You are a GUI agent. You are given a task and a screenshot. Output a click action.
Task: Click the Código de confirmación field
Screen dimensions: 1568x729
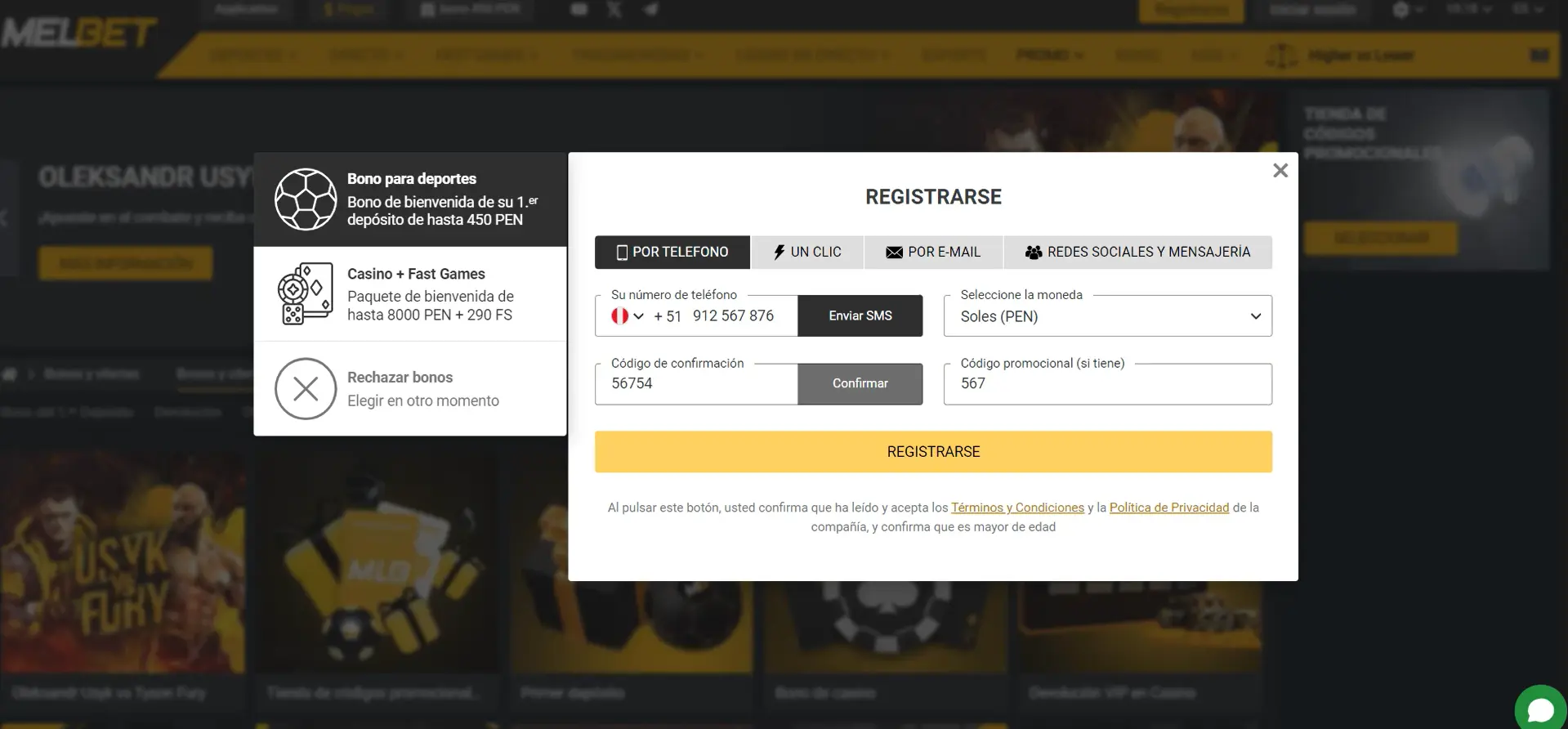coord(696,383)
